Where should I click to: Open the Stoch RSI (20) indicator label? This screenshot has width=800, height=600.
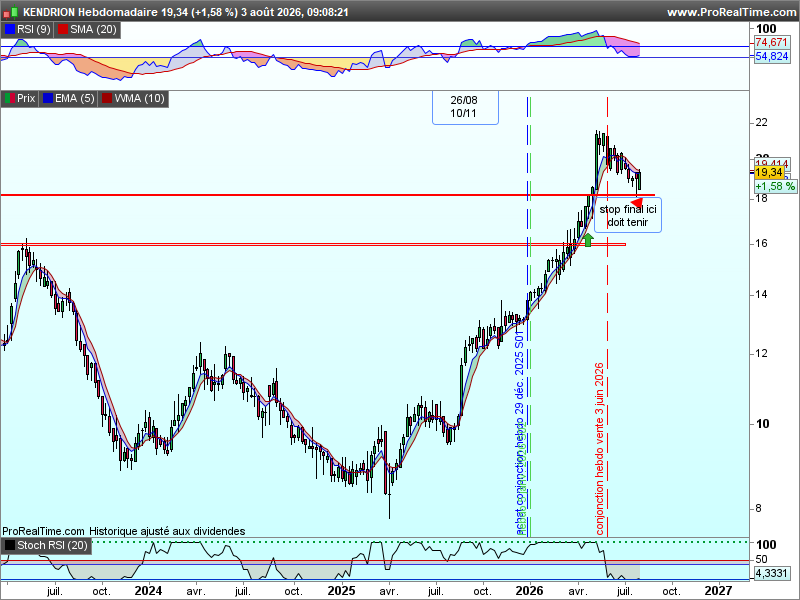tap(53, 545)
